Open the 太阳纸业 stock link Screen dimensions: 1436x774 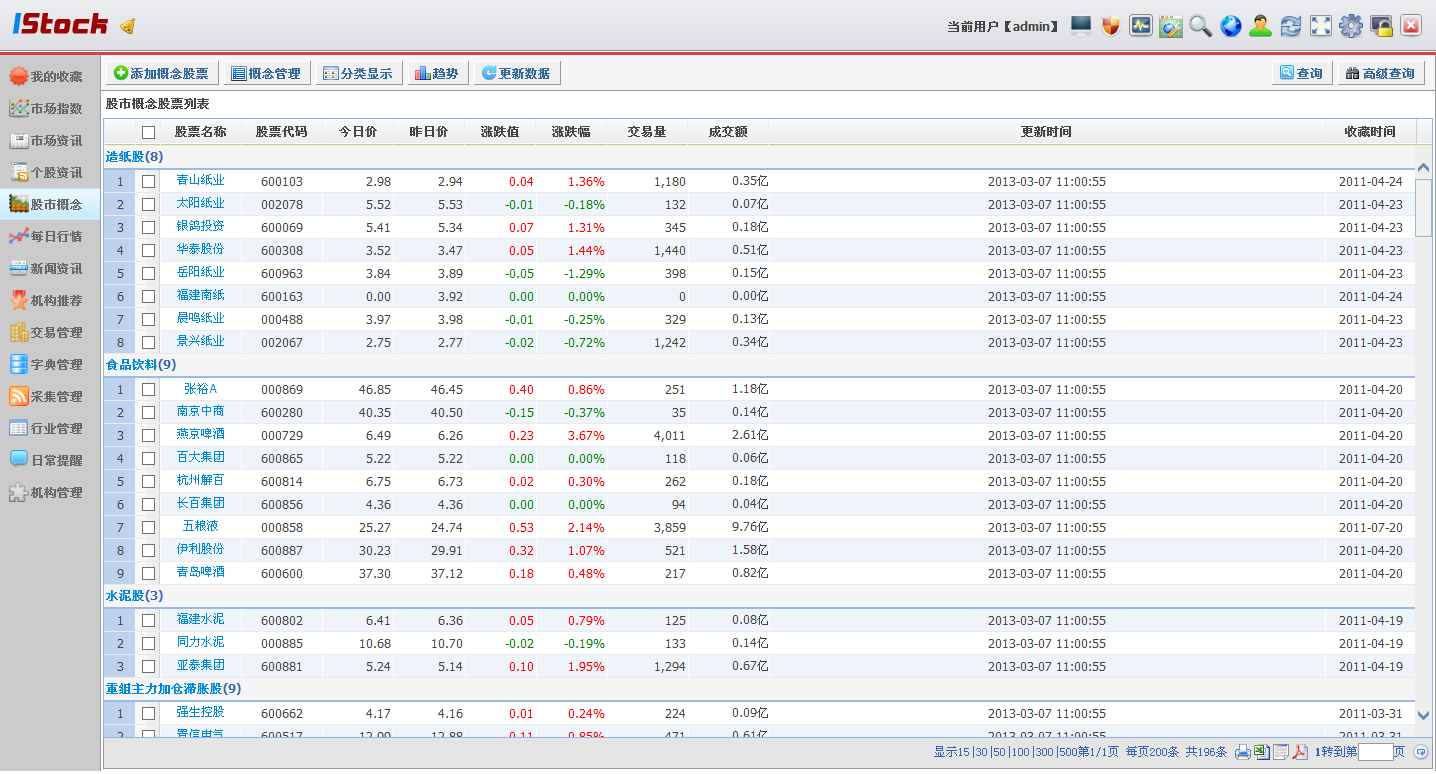point(201,204)
